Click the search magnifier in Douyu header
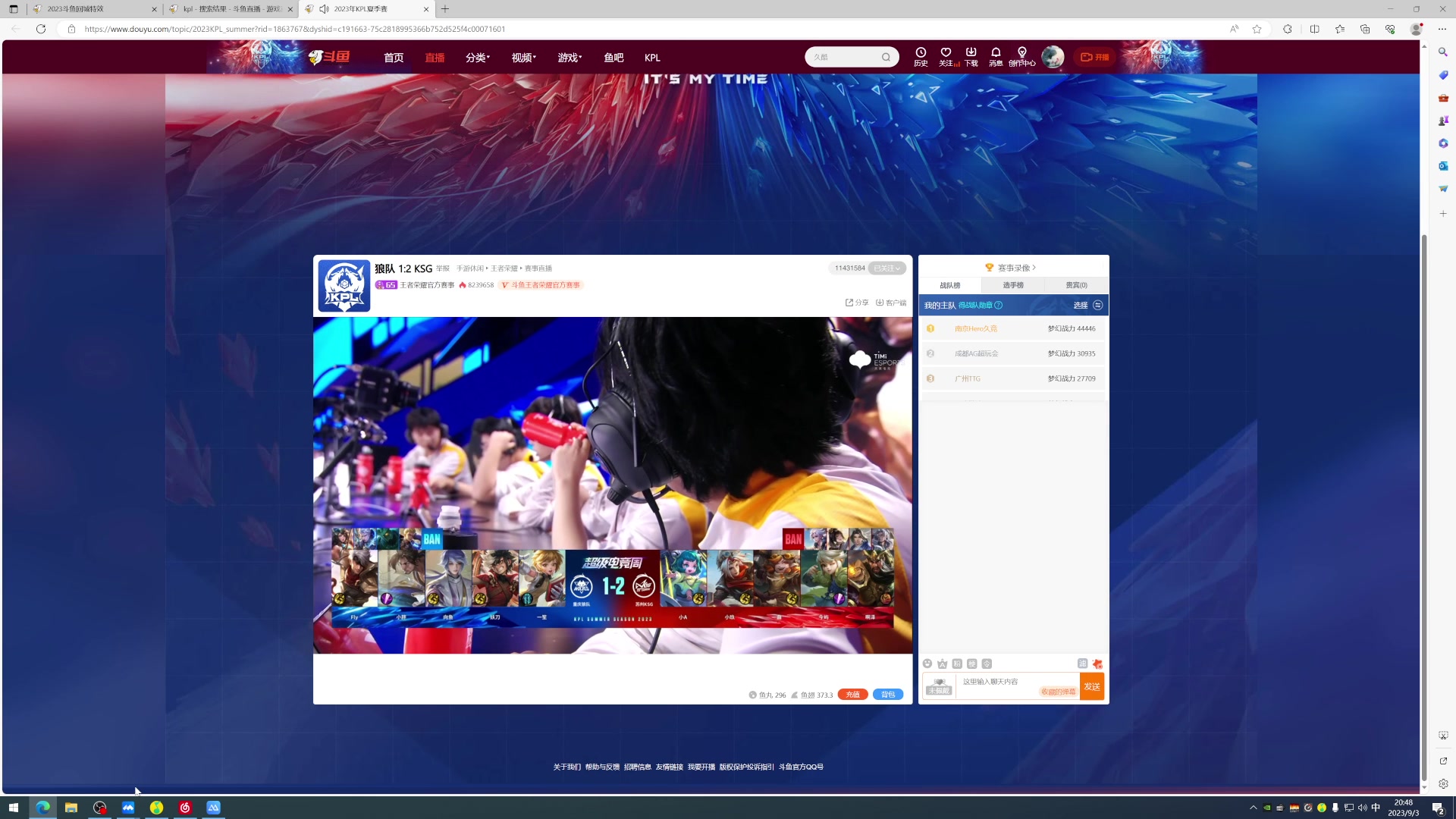Image resolution: width=1456 pixels, height=819 pixels. (x=886, y=57)
